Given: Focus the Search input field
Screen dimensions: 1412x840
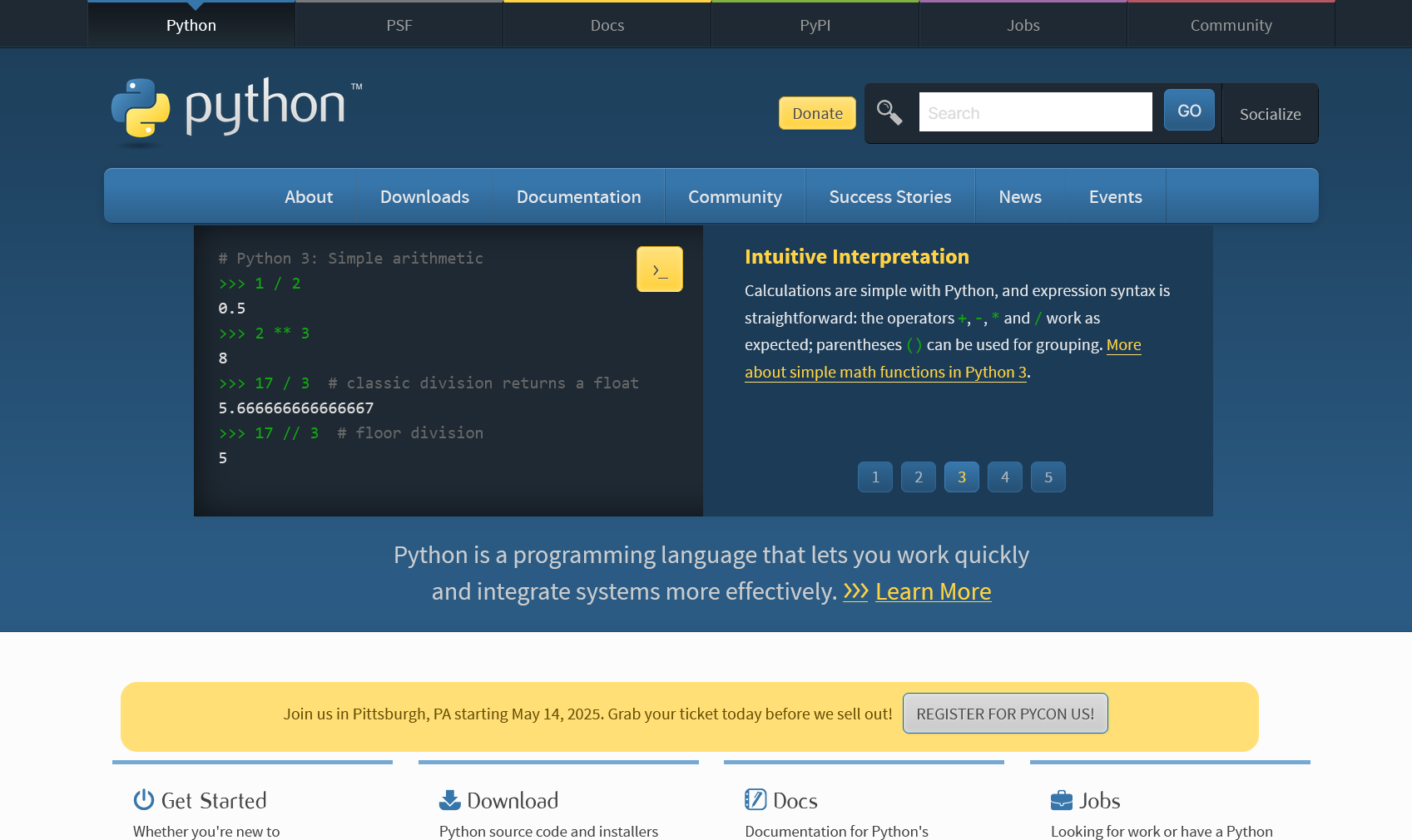Looking at the screenshot, I should 1035,112.
